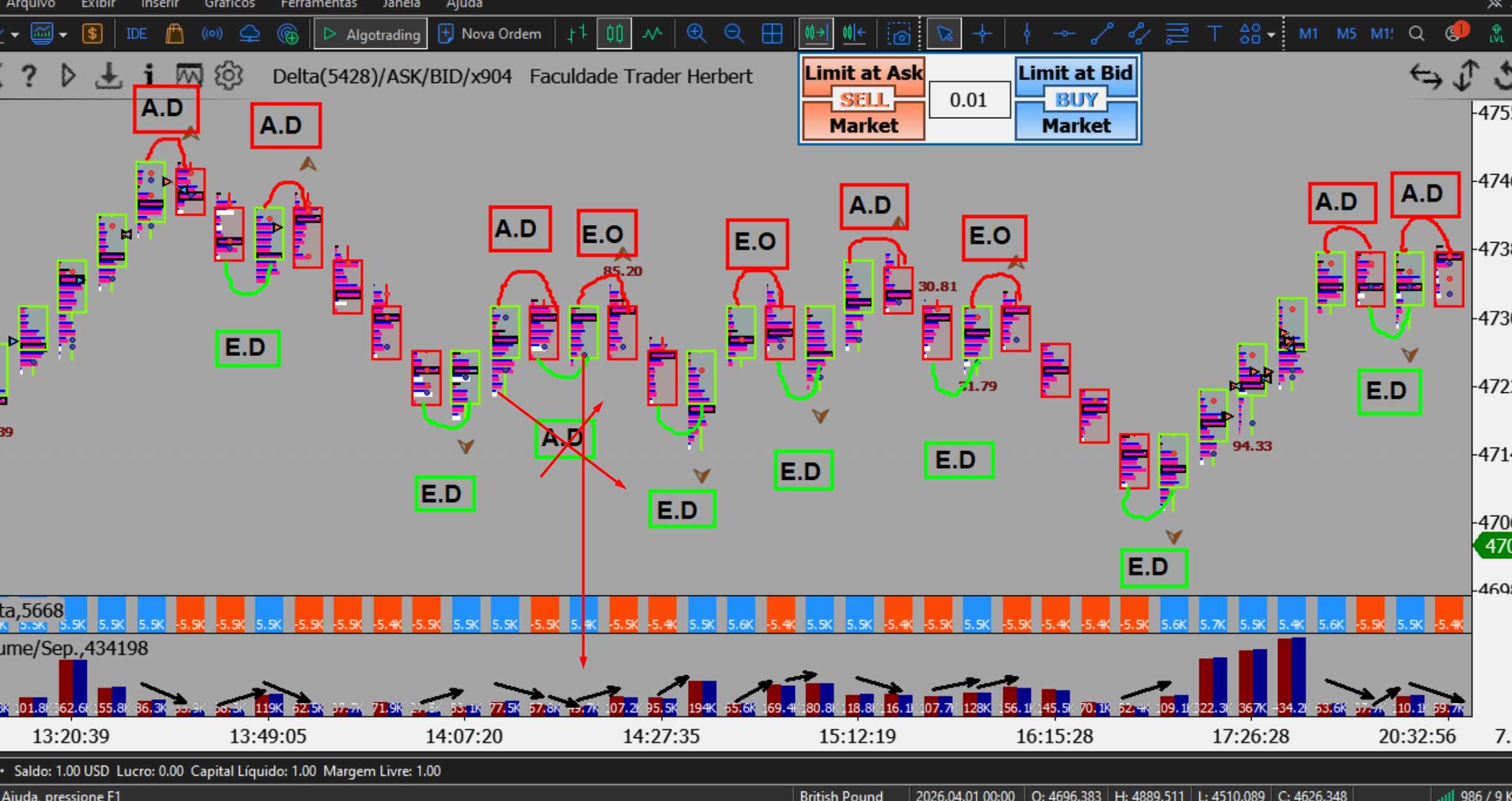Expand the chart type dropdown arrow
This screenshot has height=801, width=1512.
tap(62, 35)
